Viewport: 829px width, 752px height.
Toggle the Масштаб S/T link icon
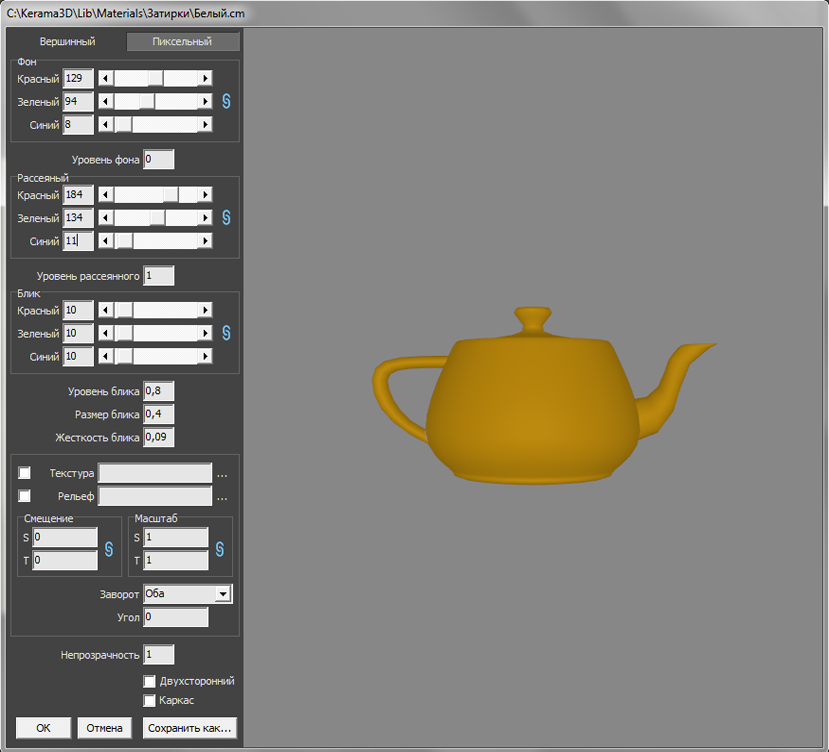tap(220, 549)
